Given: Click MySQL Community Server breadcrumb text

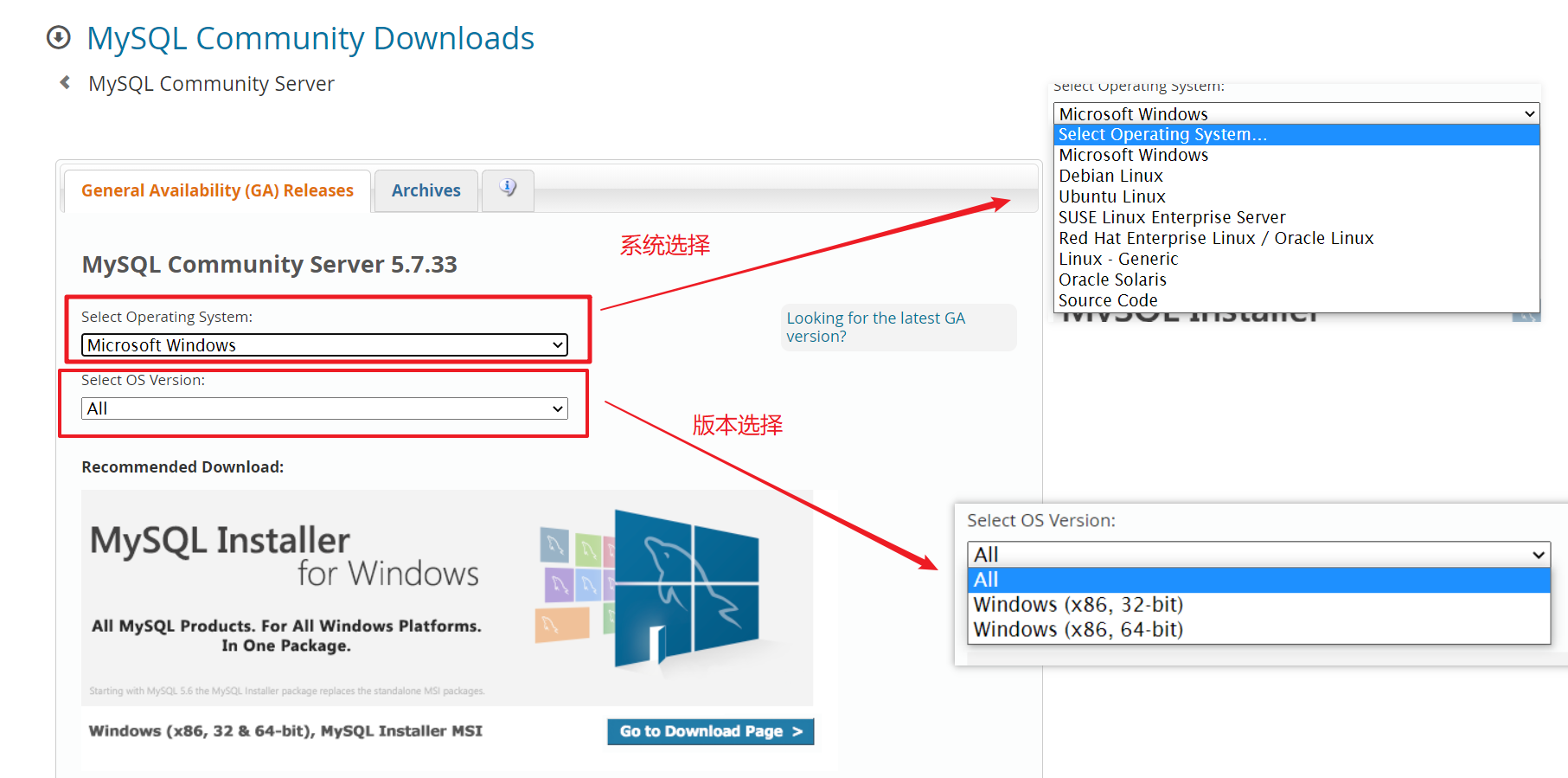Looking at the screenshot, I should click(x=211, y=84).
